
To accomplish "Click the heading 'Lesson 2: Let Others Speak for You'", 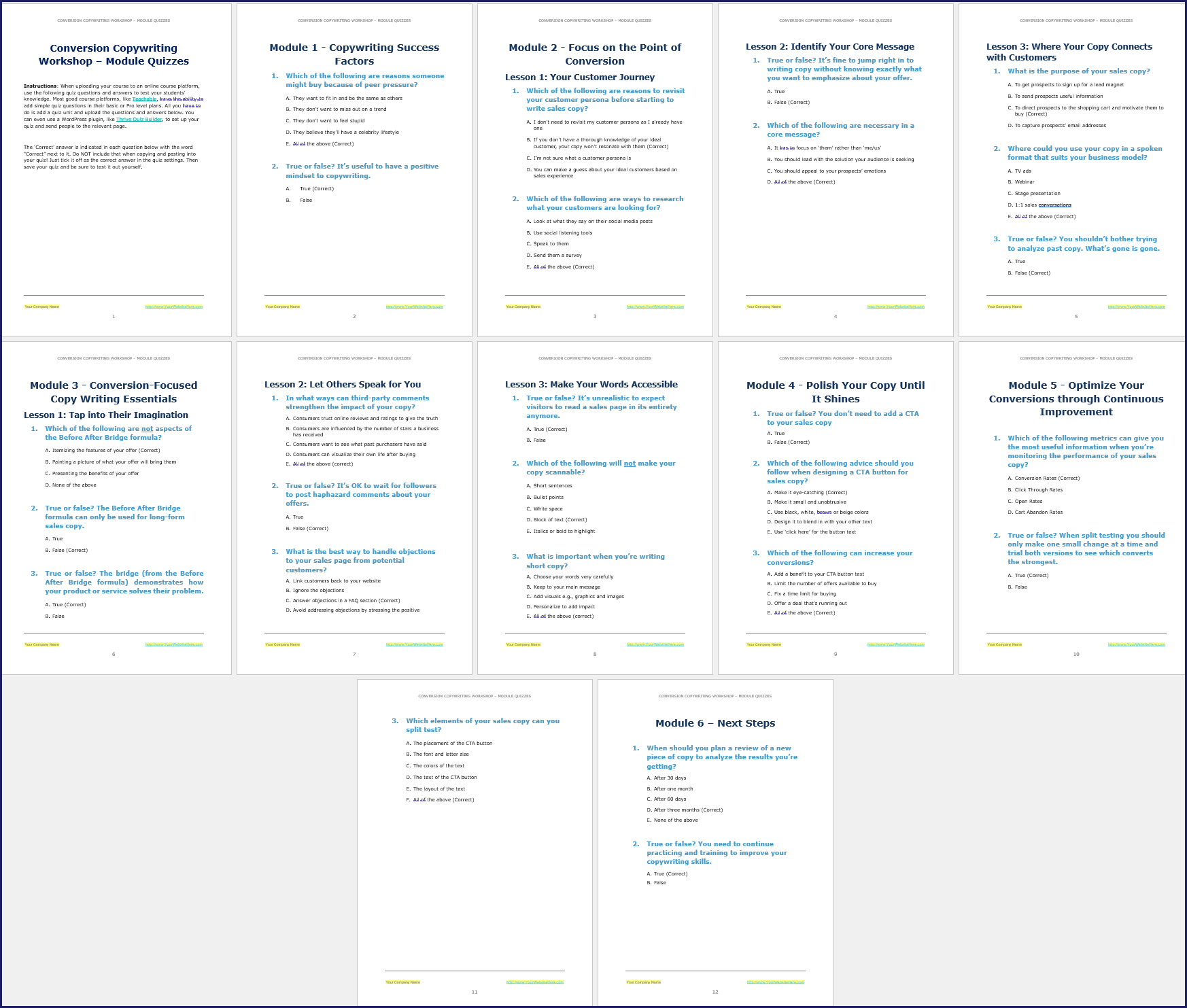I will 343,385.
